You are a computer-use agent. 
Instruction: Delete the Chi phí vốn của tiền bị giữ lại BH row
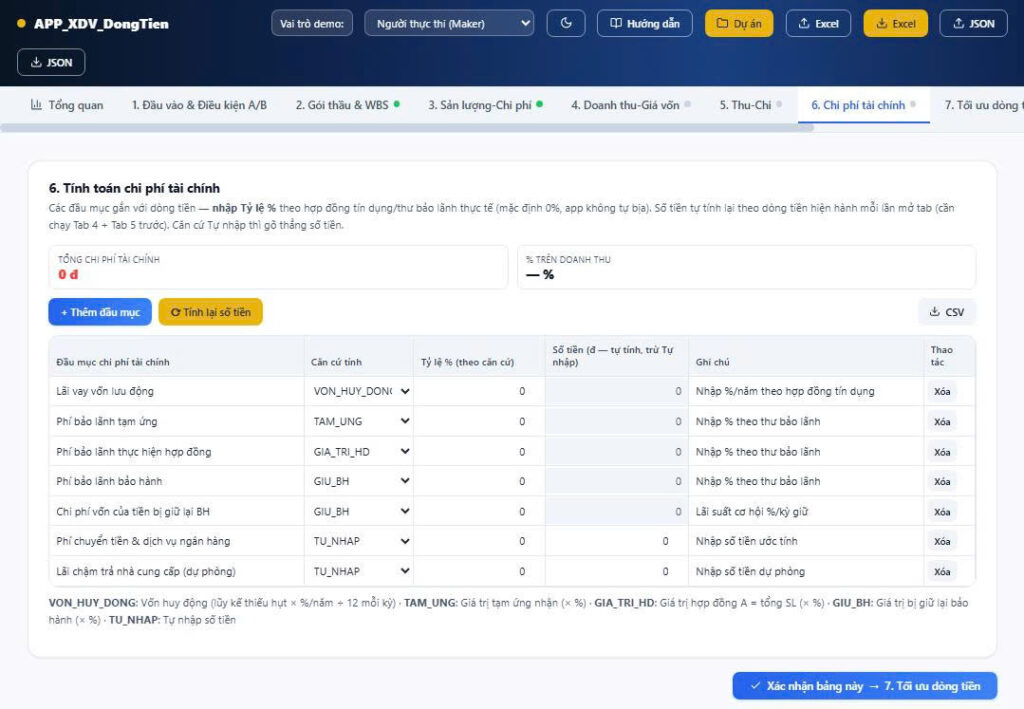point(942,512)
